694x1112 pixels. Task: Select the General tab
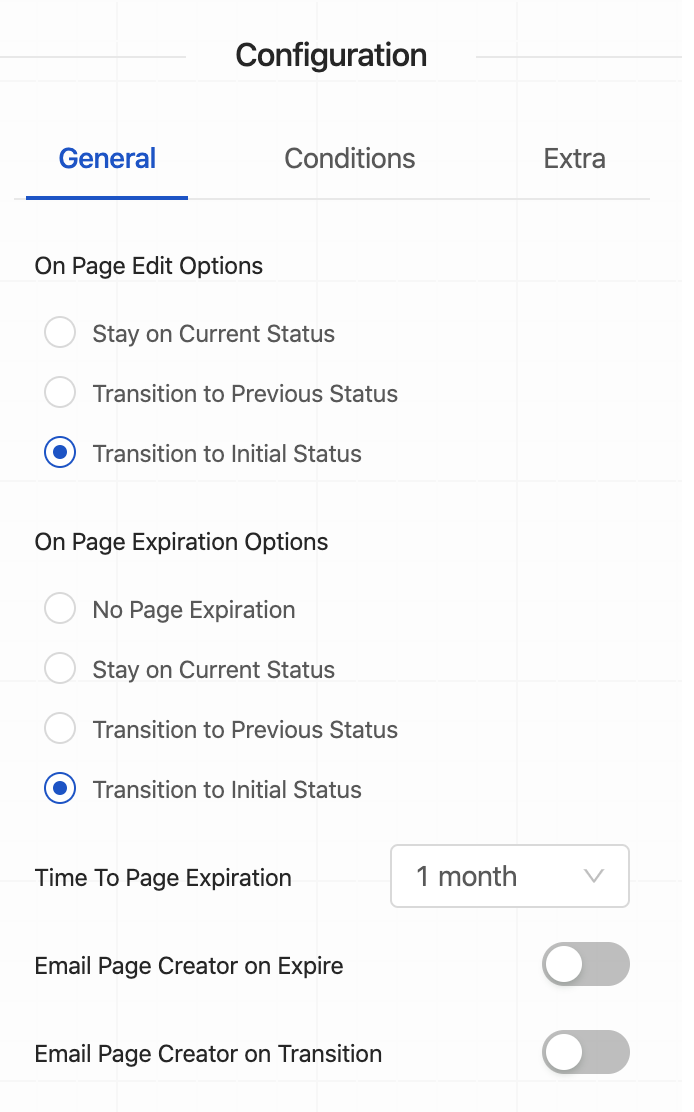point(107,159)
